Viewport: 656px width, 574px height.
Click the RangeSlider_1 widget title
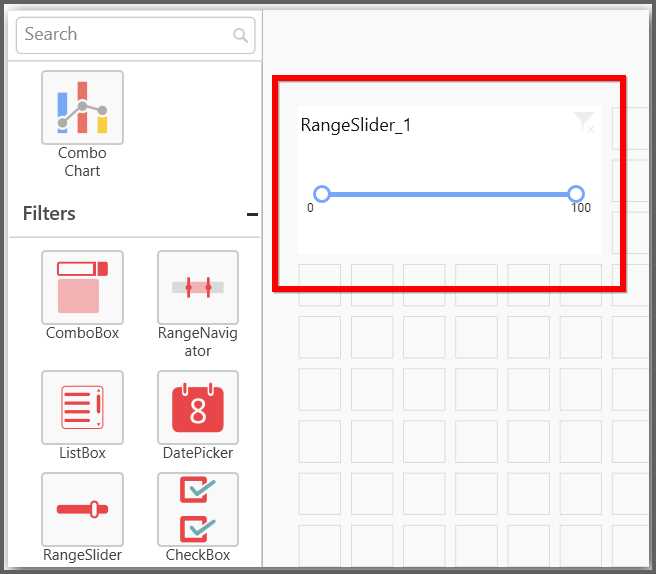click(x=356, y=125)
